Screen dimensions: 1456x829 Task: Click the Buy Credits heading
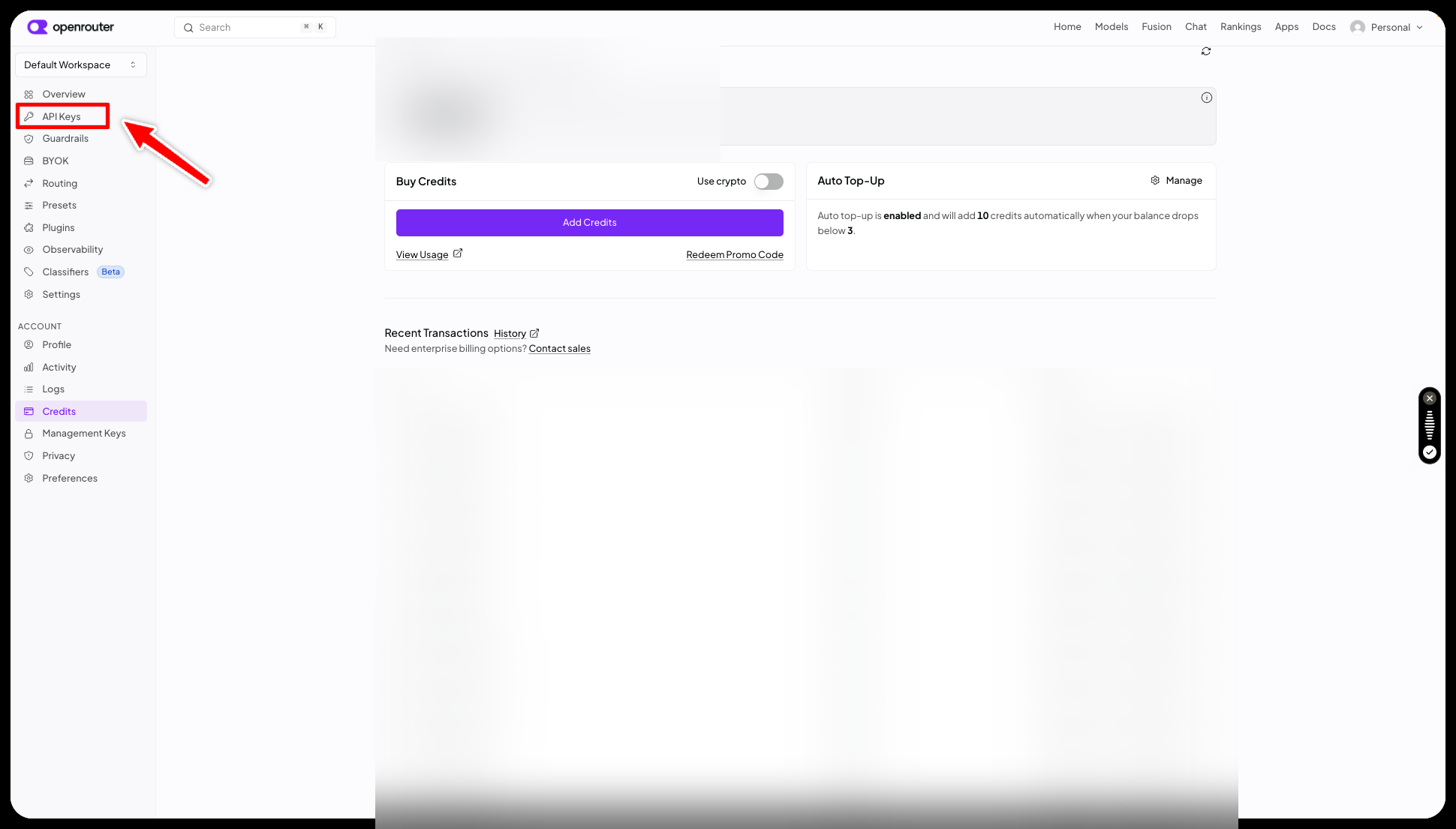click(426, 182)
